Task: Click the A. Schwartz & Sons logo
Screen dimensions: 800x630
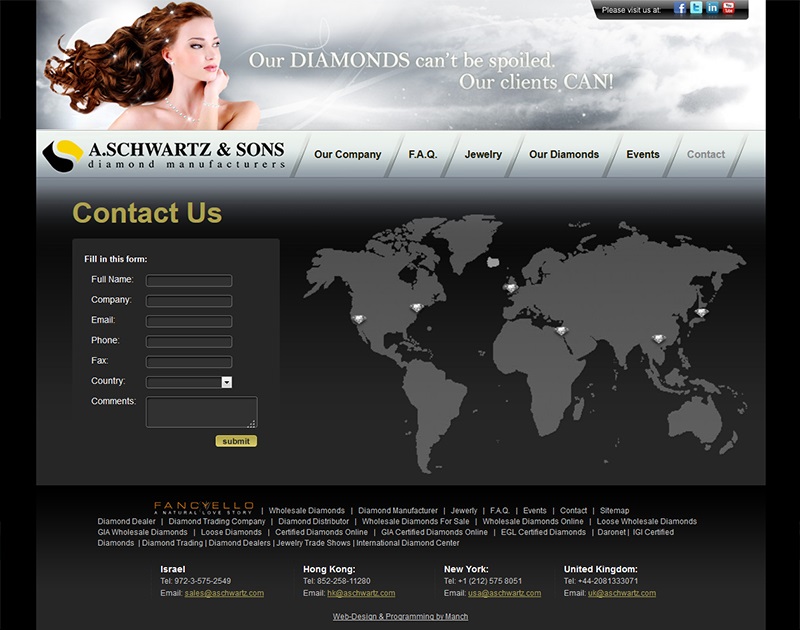Action: [165, 155]
